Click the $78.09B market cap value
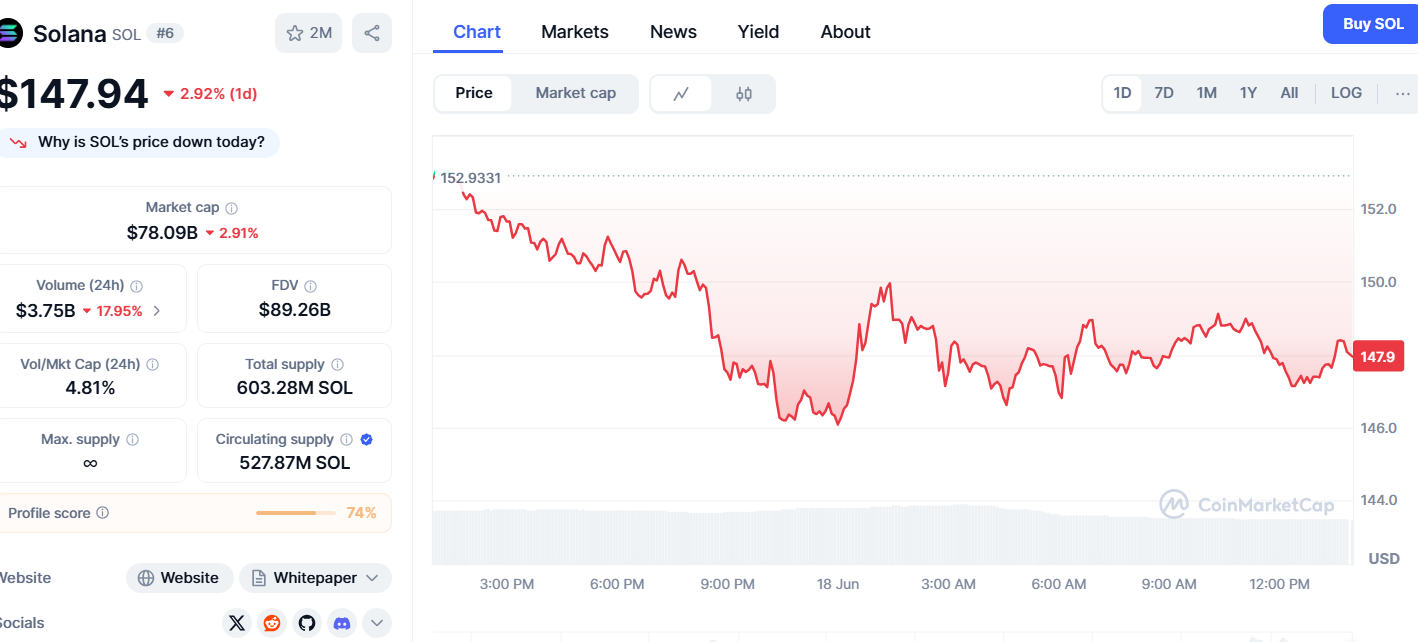1418x642 pixels. (162, 233)
